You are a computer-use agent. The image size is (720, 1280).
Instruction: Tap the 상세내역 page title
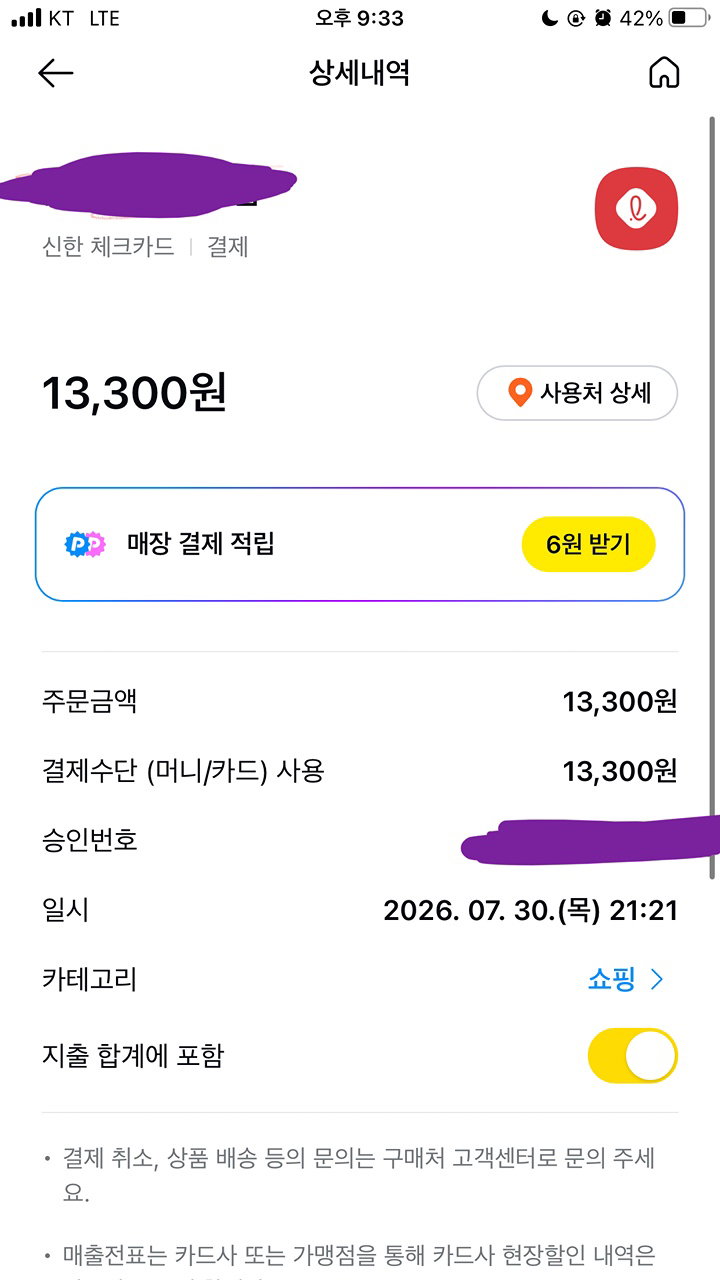coord(360,73)
